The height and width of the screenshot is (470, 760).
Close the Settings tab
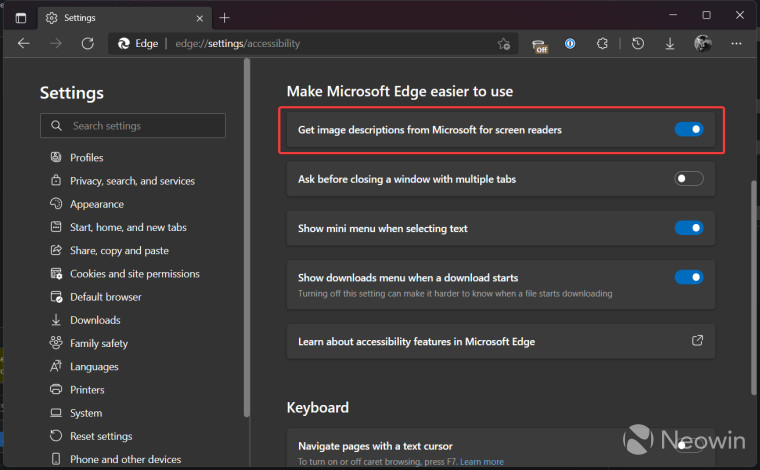(200, 18)
